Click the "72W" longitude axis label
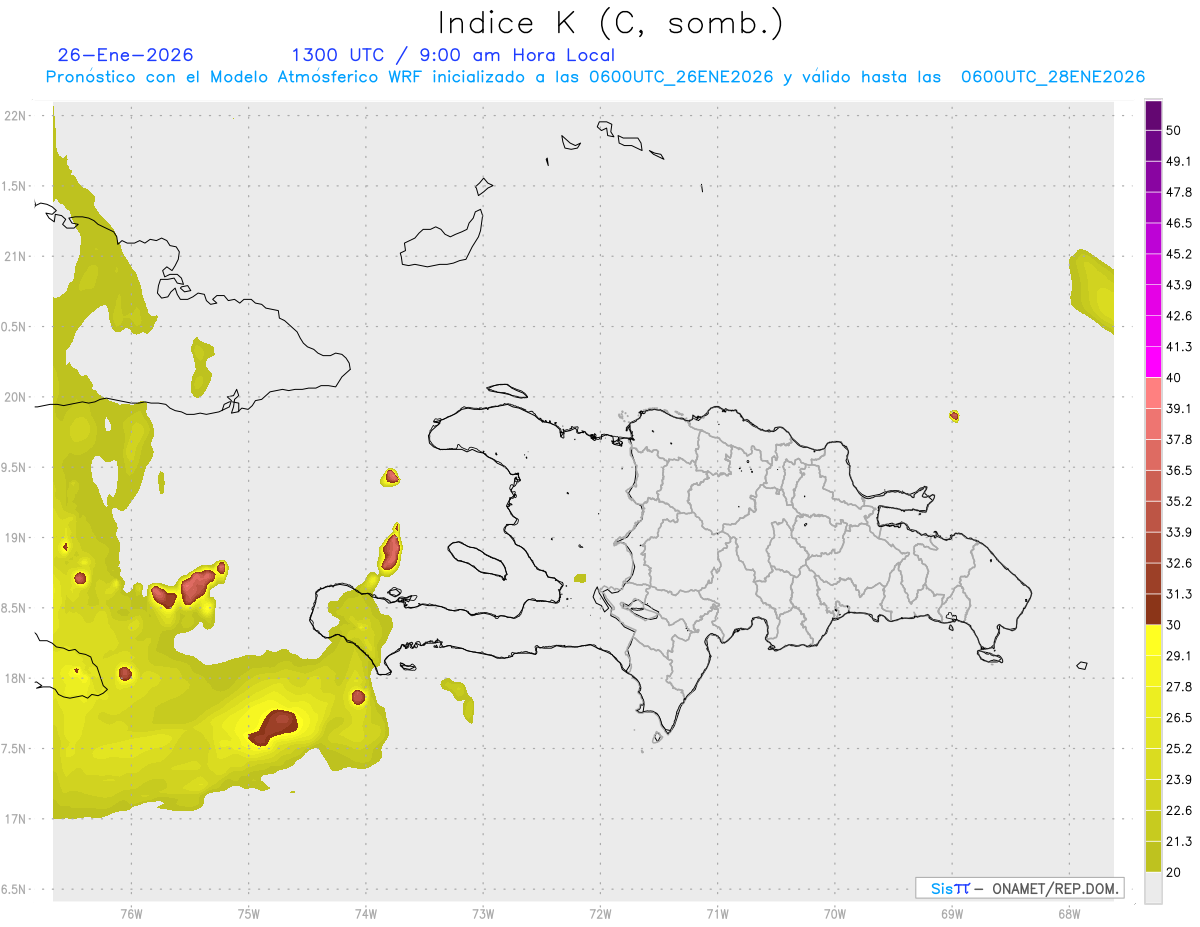Screen dimensions: 1200x927 point(600,914)
